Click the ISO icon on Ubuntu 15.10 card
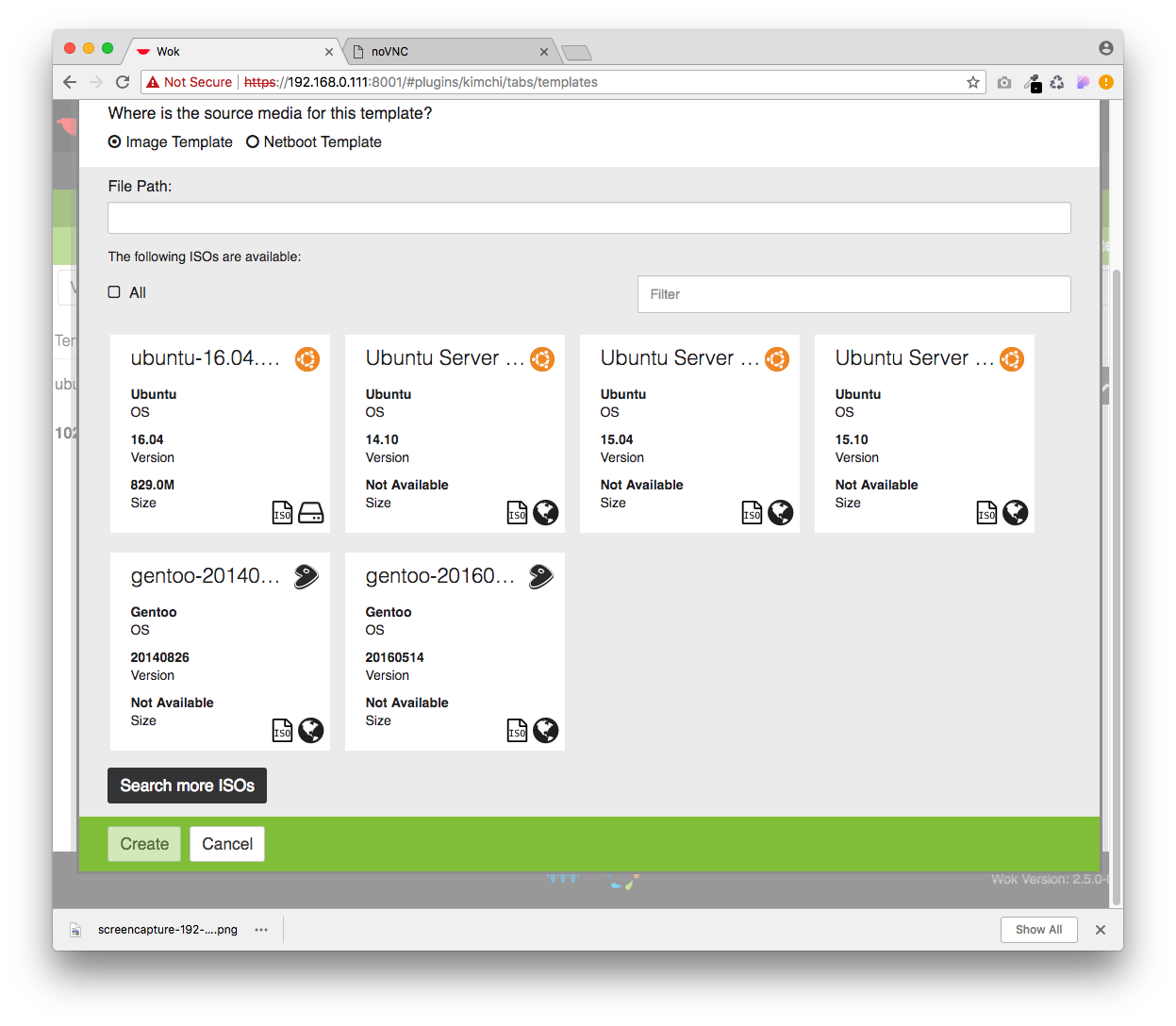 (986, 512)
